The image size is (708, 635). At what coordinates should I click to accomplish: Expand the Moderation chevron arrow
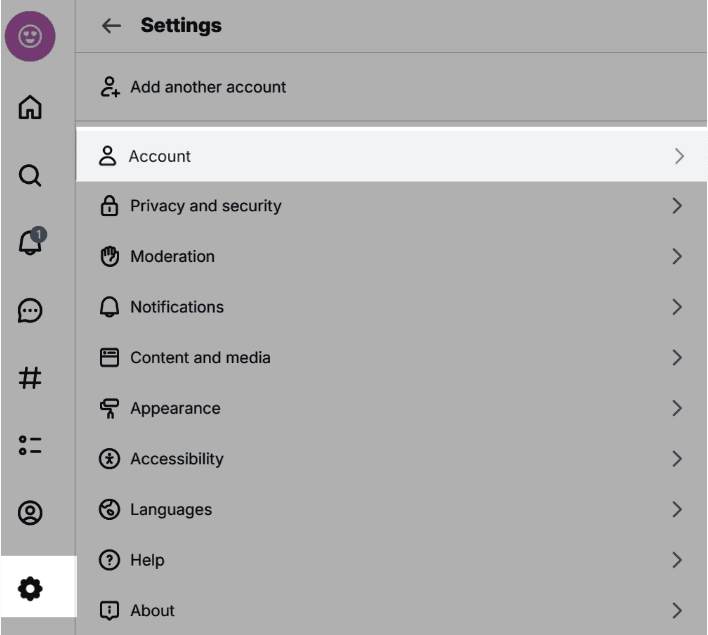point(676,257)
